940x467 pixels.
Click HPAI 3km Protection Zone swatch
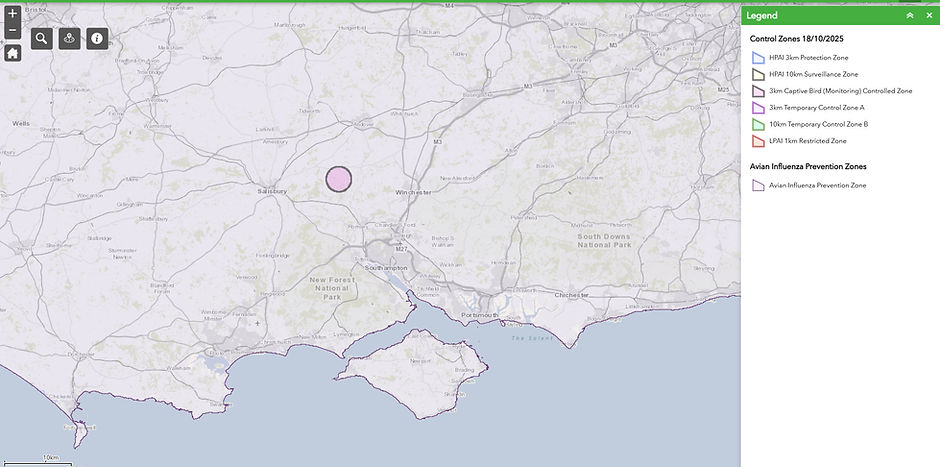click(x=758, y=58)
